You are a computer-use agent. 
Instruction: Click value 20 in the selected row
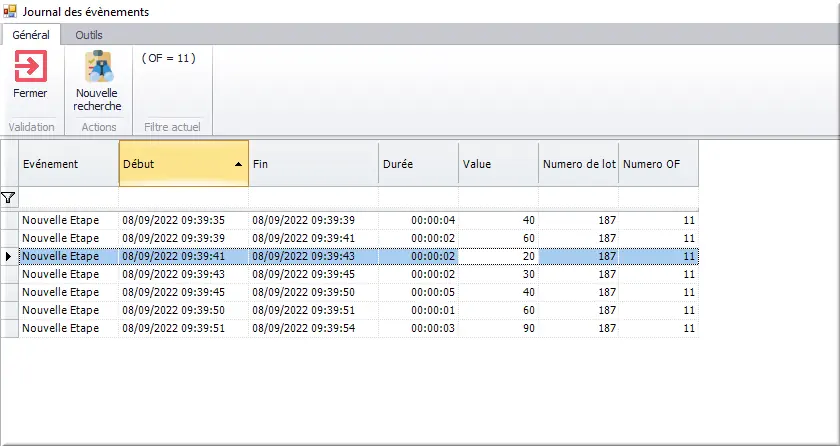[x=529, y=256]
